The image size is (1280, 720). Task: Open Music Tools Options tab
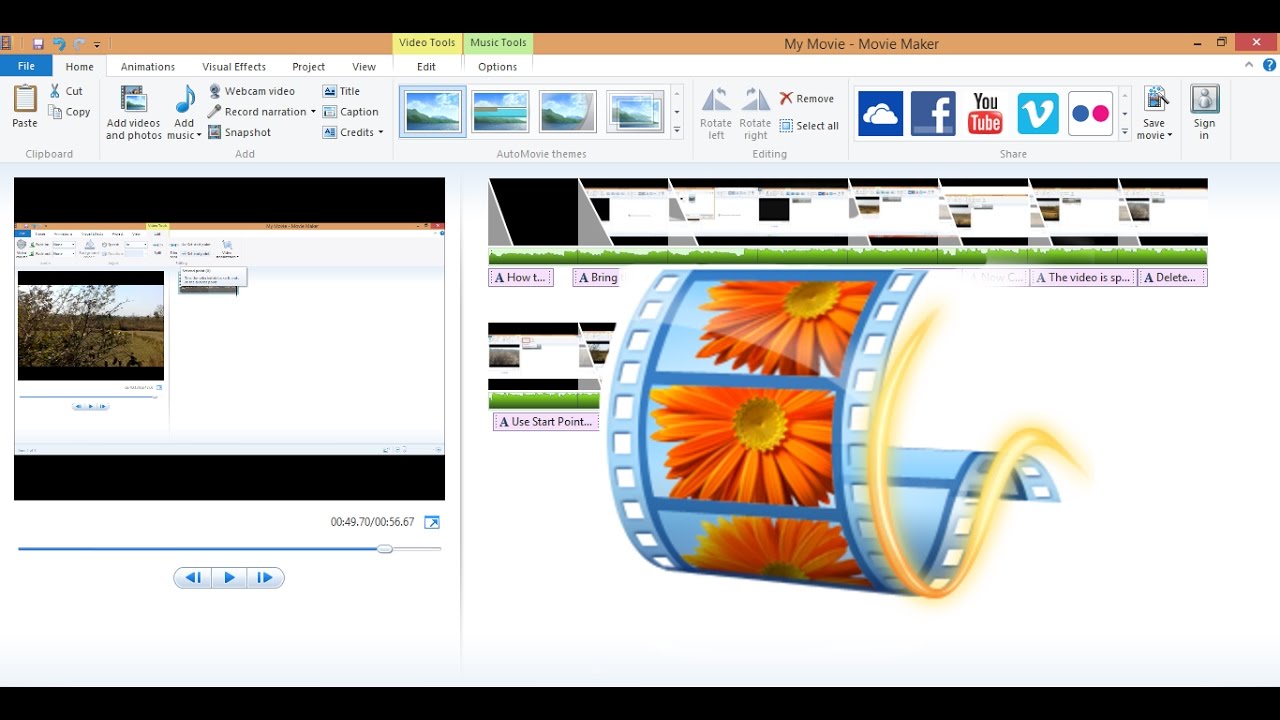pyautogui.click(x=498, y=67)
